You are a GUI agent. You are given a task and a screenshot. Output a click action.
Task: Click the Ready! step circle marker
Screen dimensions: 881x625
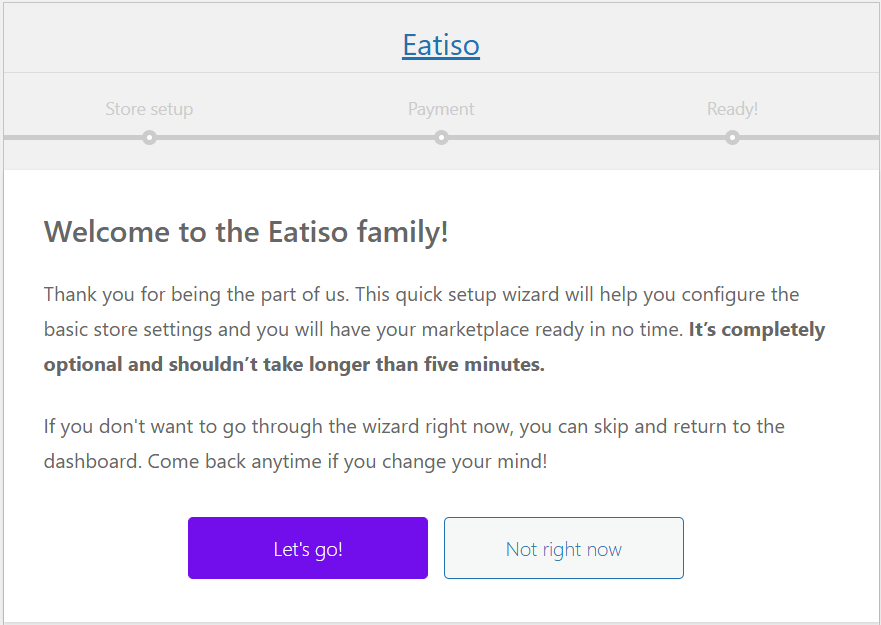pyautogui.click(x=732, y=138)
